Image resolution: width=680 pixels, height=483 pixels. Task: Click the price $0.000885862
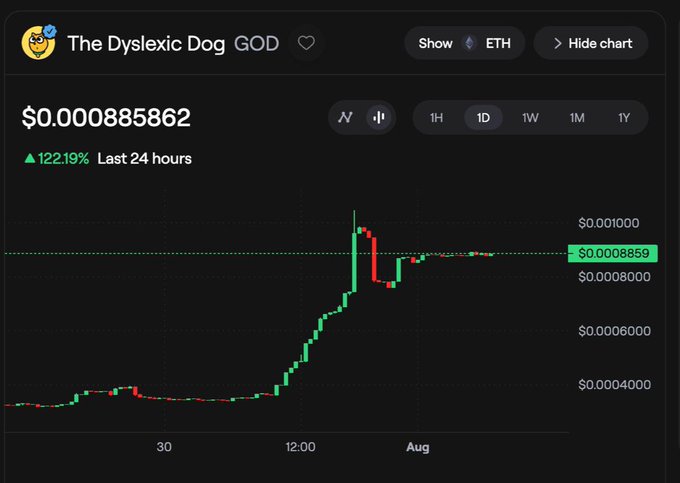tap(106, 117)
